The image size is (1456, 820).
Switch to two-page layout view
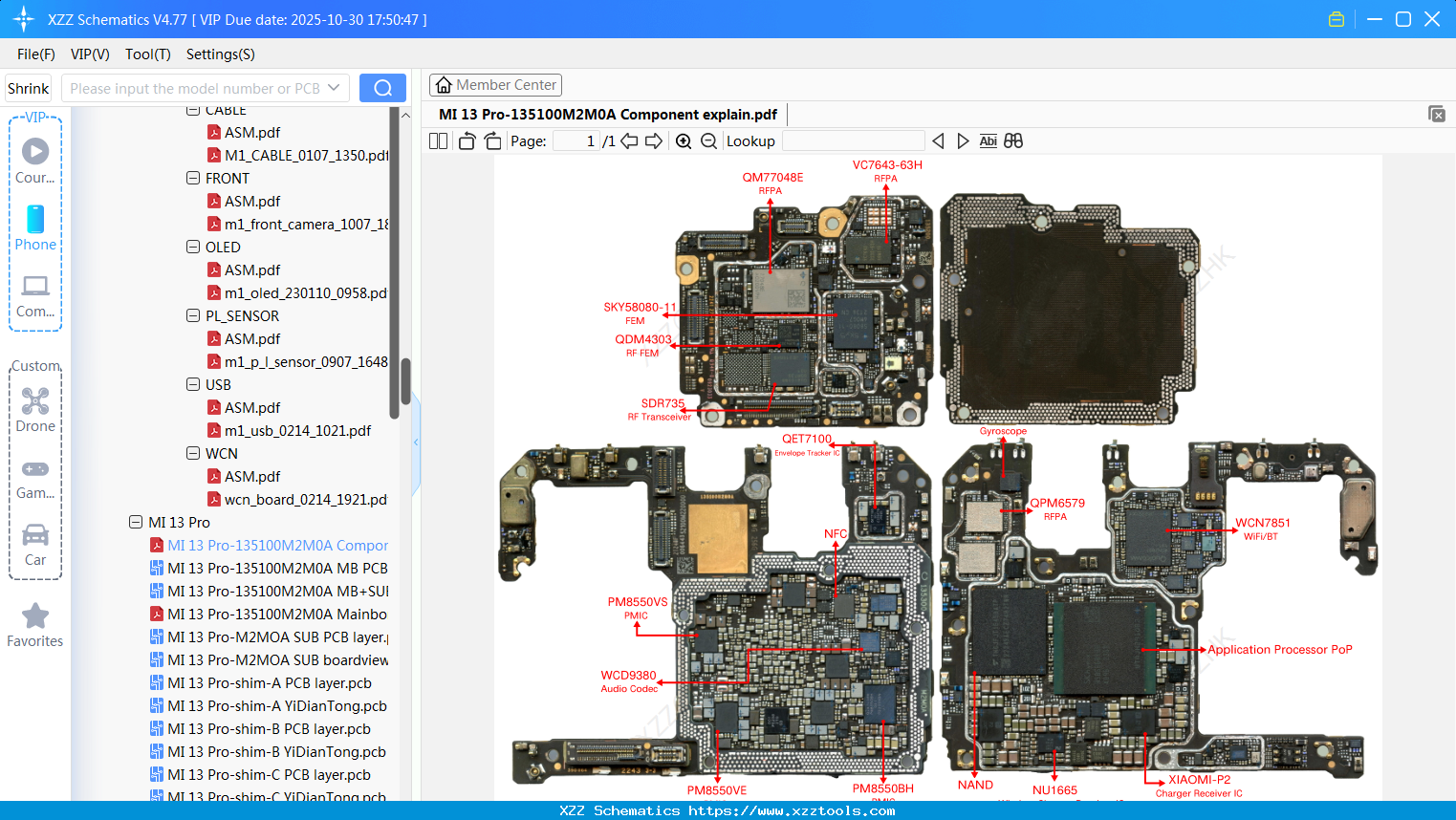[437, 140]
